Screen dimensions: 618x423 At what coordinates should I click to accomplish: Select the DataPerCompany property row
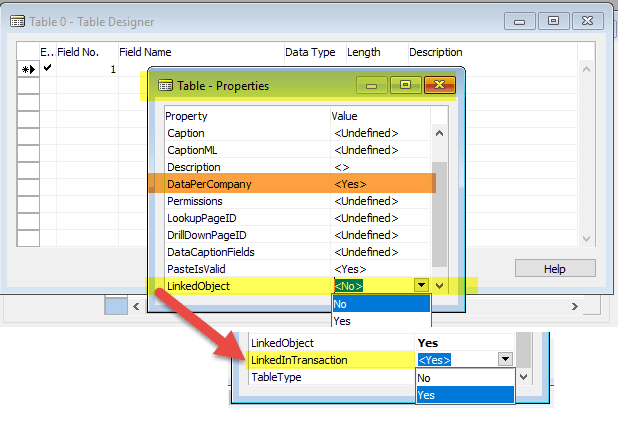(208, 184)
